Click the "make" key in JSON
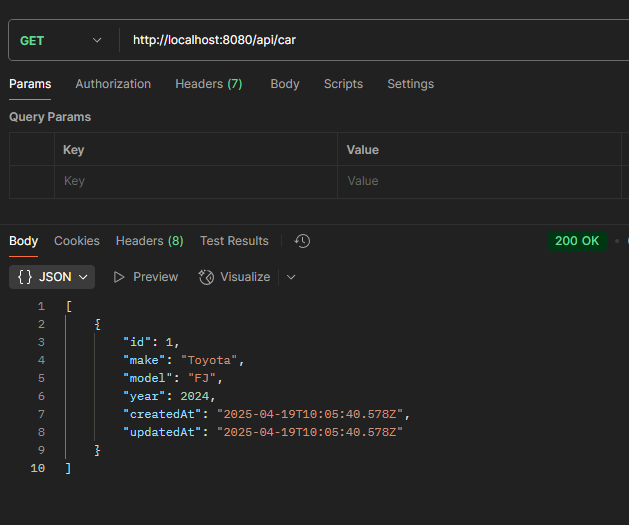Screen dimensions: 629x525 [144, 360]
